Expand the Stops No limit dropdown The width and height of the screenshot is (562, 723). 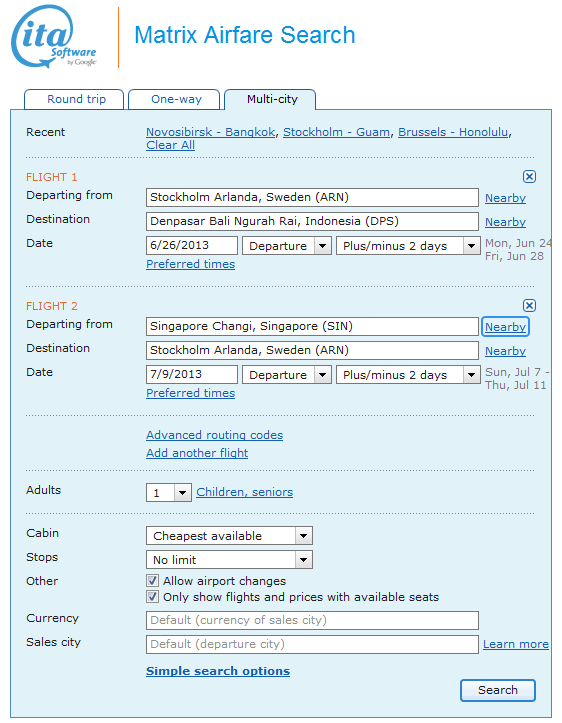(x=229, y=560)
